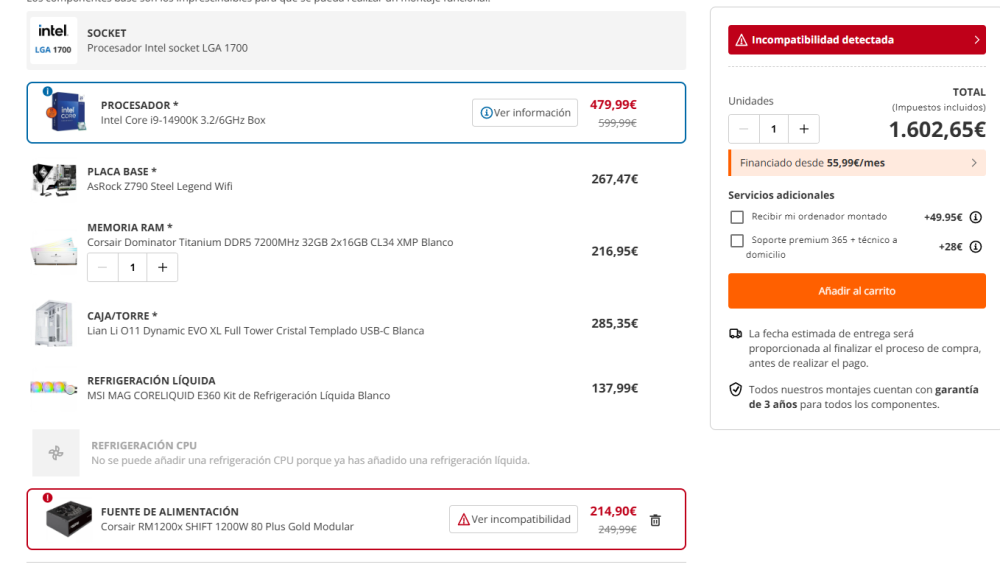1000x570 pixels.
Task: Click the disabled 'REFRIGERACIÓN CPU' heading
Action: click(x=144, y=446)
